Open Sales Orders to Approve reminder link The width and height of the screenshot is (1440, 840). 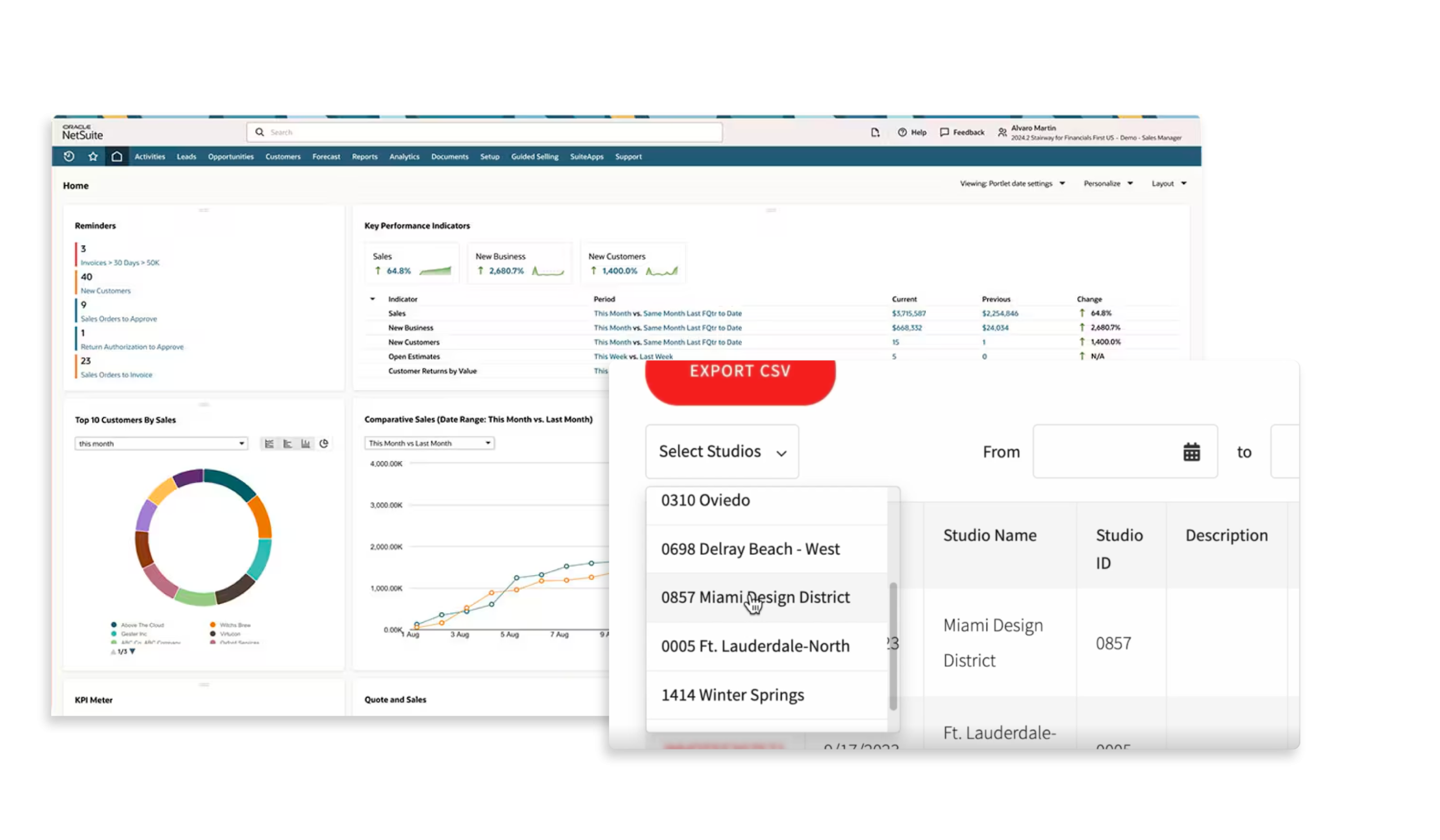click(x=118, y=319)
